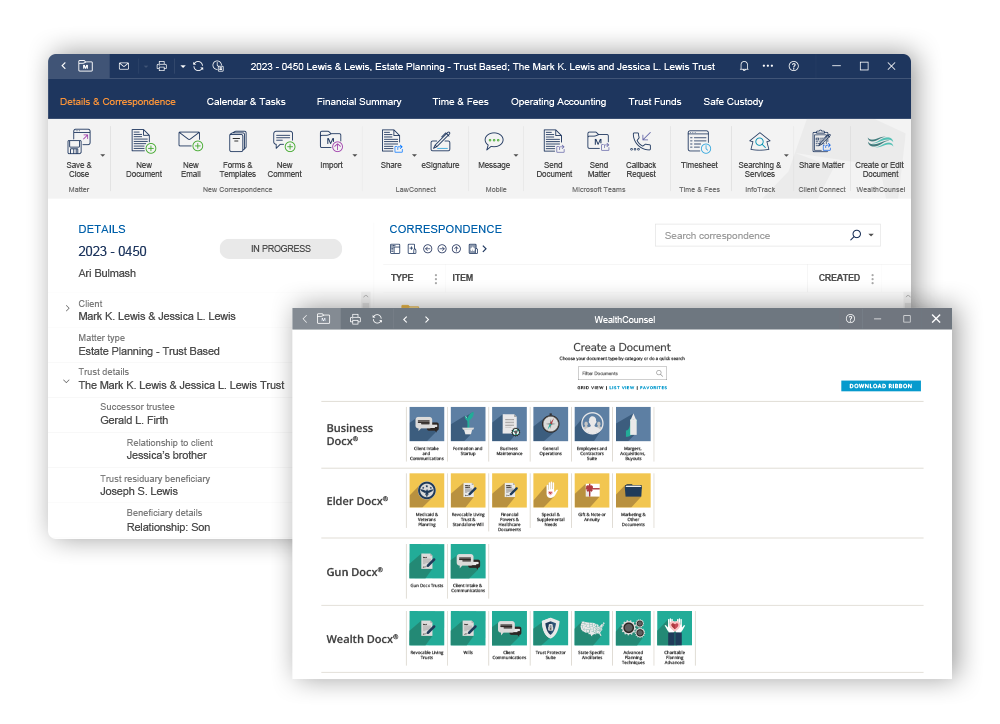Viewport: 1000px width, 724px height.
Task: Switch to the Calendar & Tasks tab
Action: pos(246,101)
